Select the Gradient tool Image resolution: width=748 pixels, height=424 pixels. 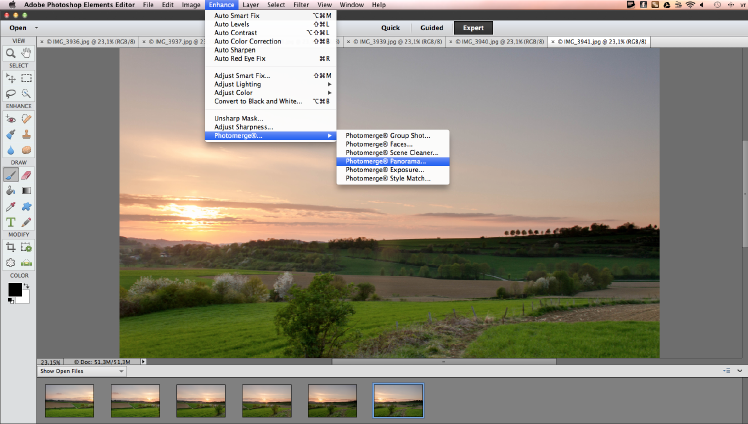[x=26, y=191]
